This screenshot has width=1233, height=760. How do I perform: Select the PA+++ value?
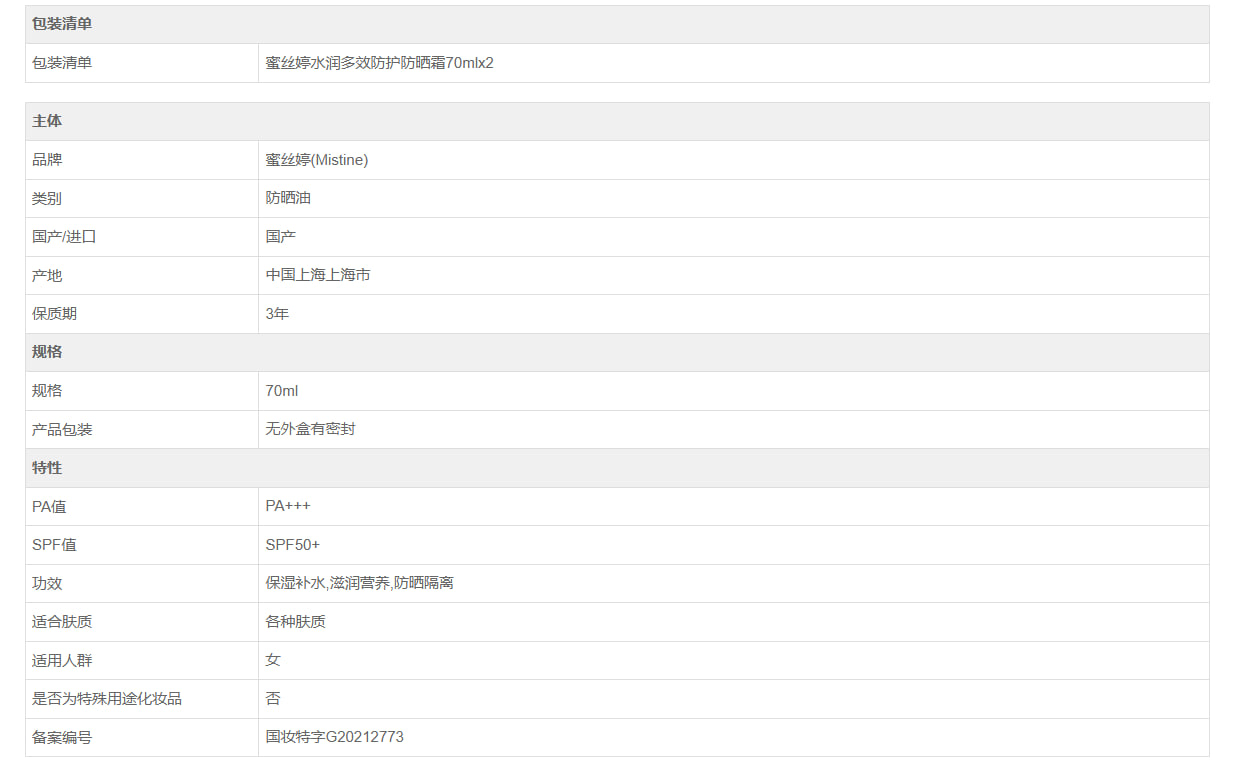pyautogui.click(x=288, y=506)
